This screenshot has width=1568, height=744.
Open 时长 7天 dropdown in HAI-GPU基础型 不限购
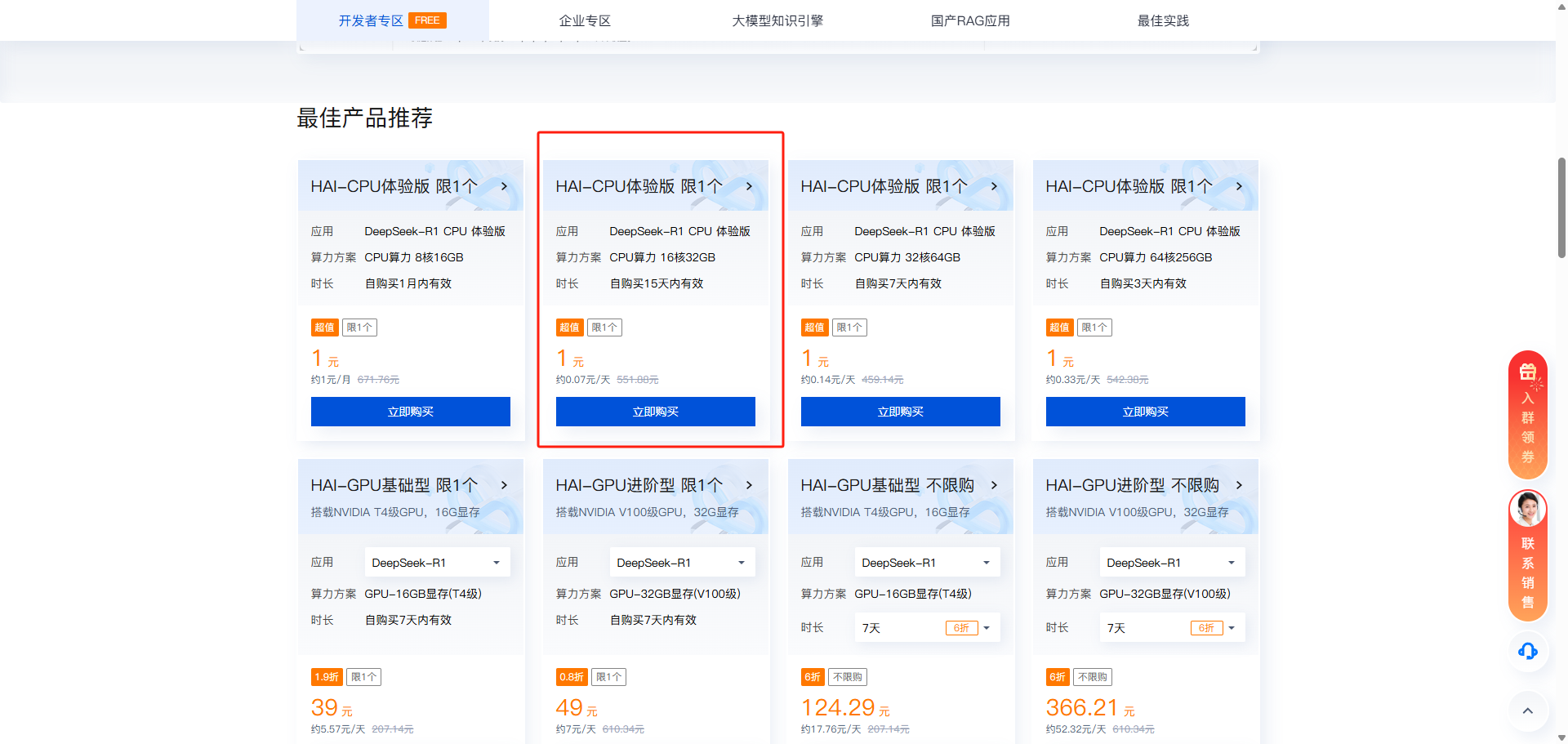pyautogui.click(x=927, y=628)
